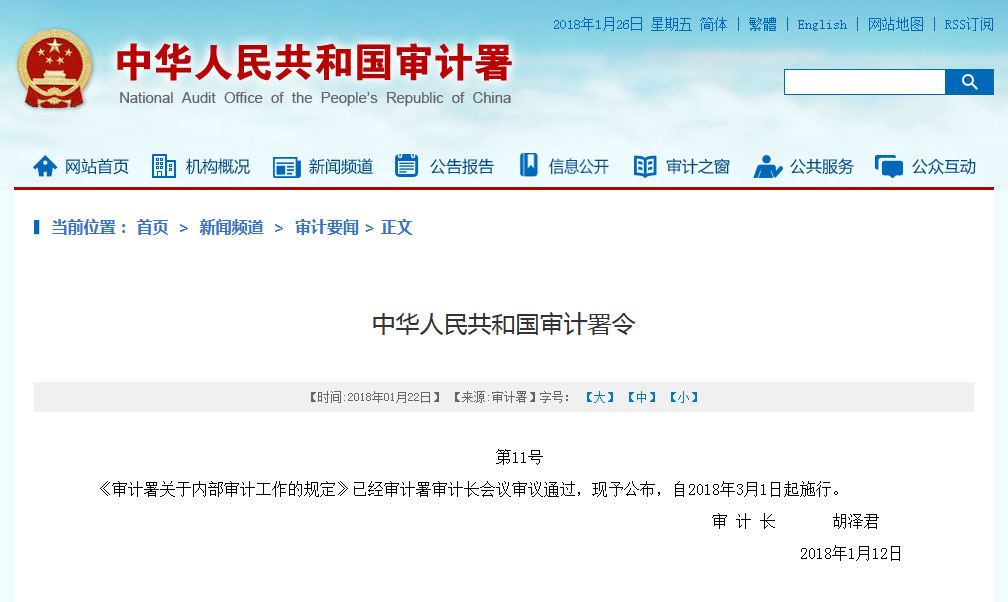This screenshot has height=602, width=1008.
Task: Subscribe via the RSS订阅 link
Action: [x=966, y=24]
